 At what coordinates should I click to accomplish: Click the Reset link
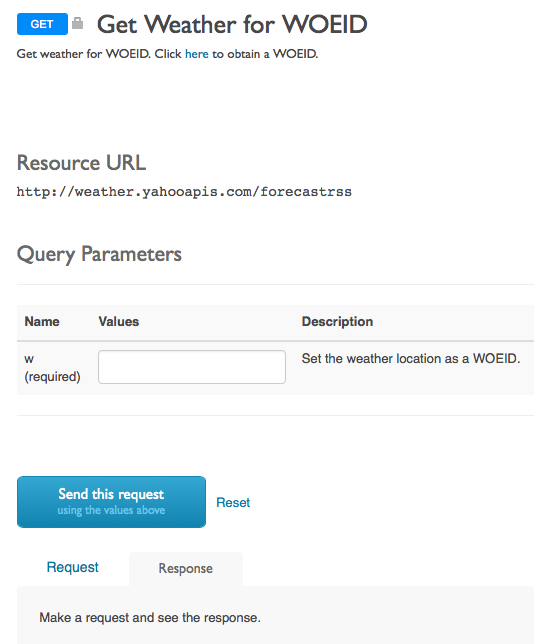pos(233,502)
